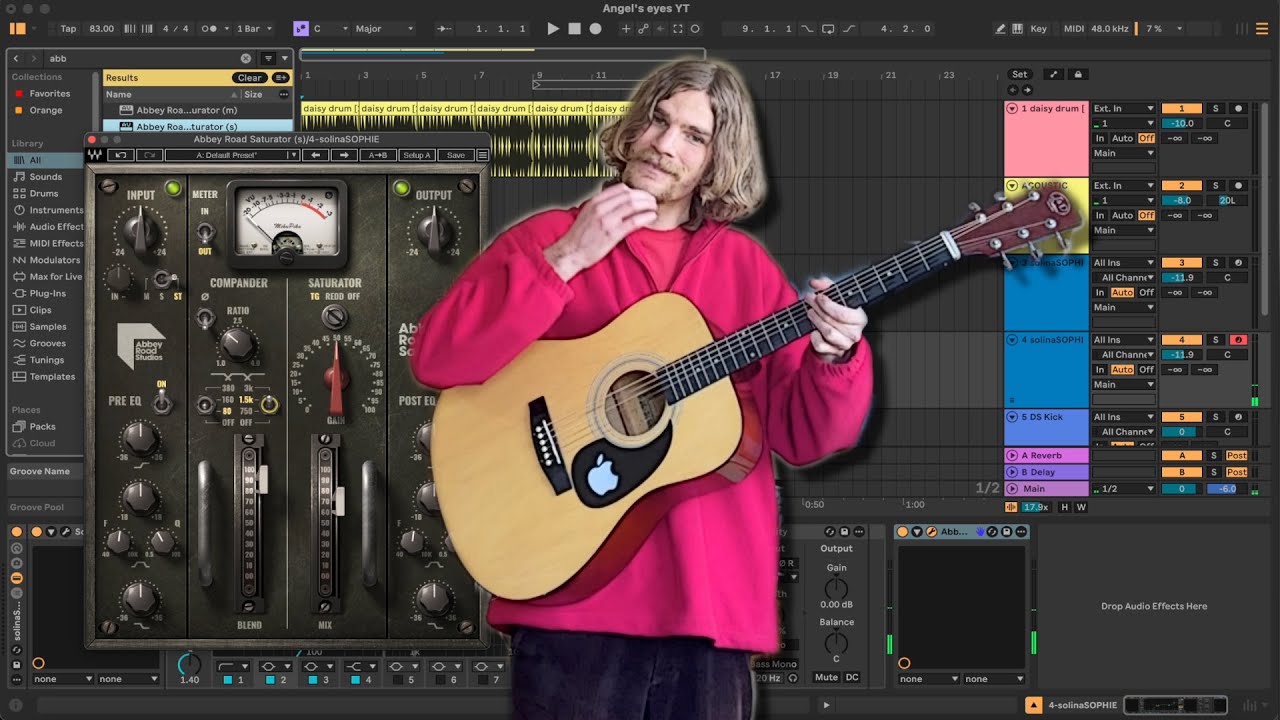1280x720 pixels.
Task: Open Ext. In dropdown on track 1
Action: [1124, 108]
